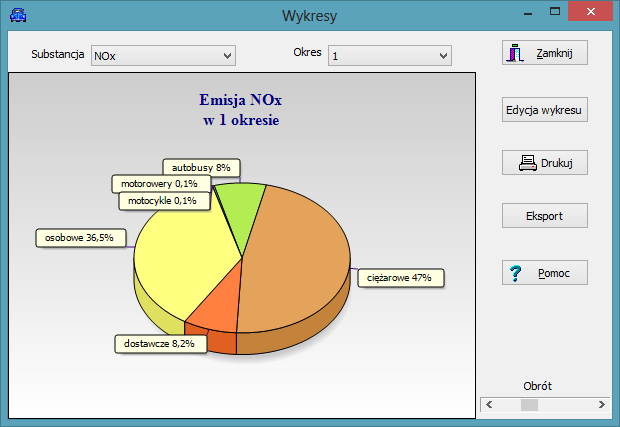Click the motocykle 0,1% label
This screenshot has height=427, width=620.
point(164,201)
